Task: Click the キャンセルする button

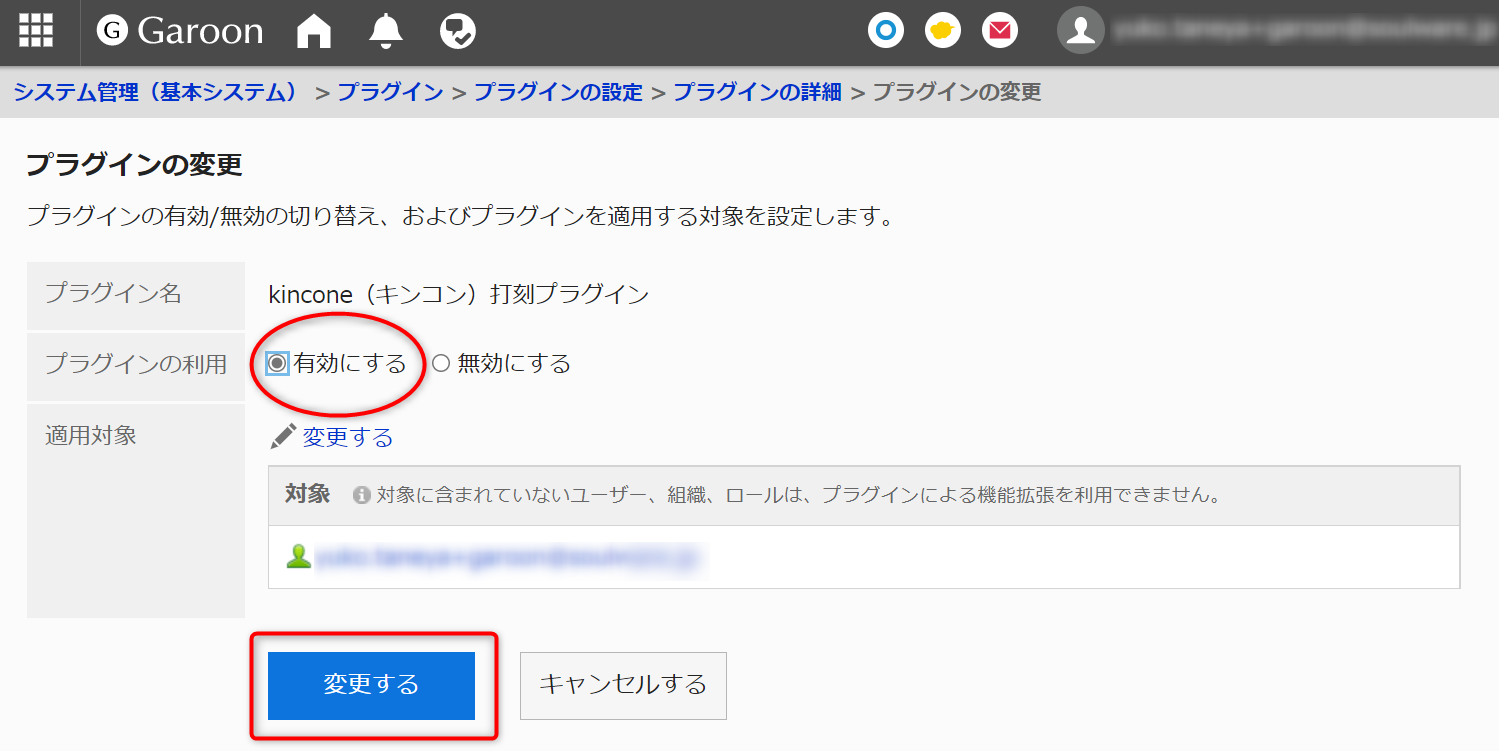Action: pos(623,685)
